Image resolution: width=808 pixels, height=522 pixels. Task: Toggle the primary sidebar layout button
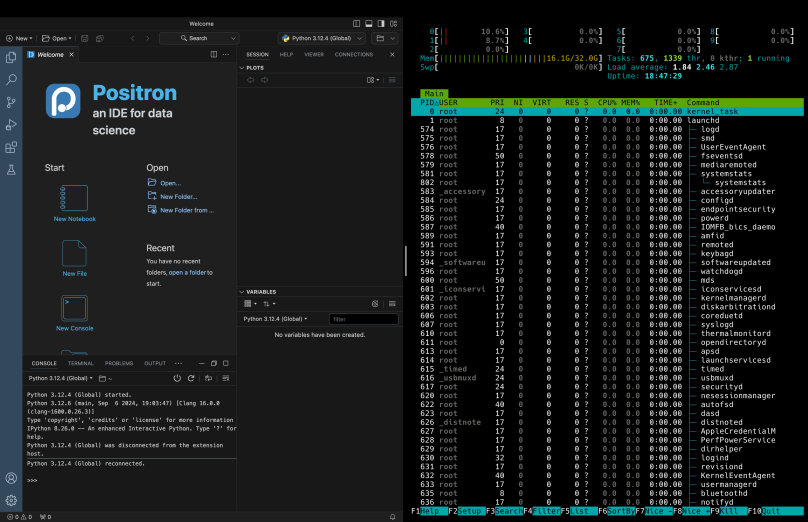tap(357, 24)
